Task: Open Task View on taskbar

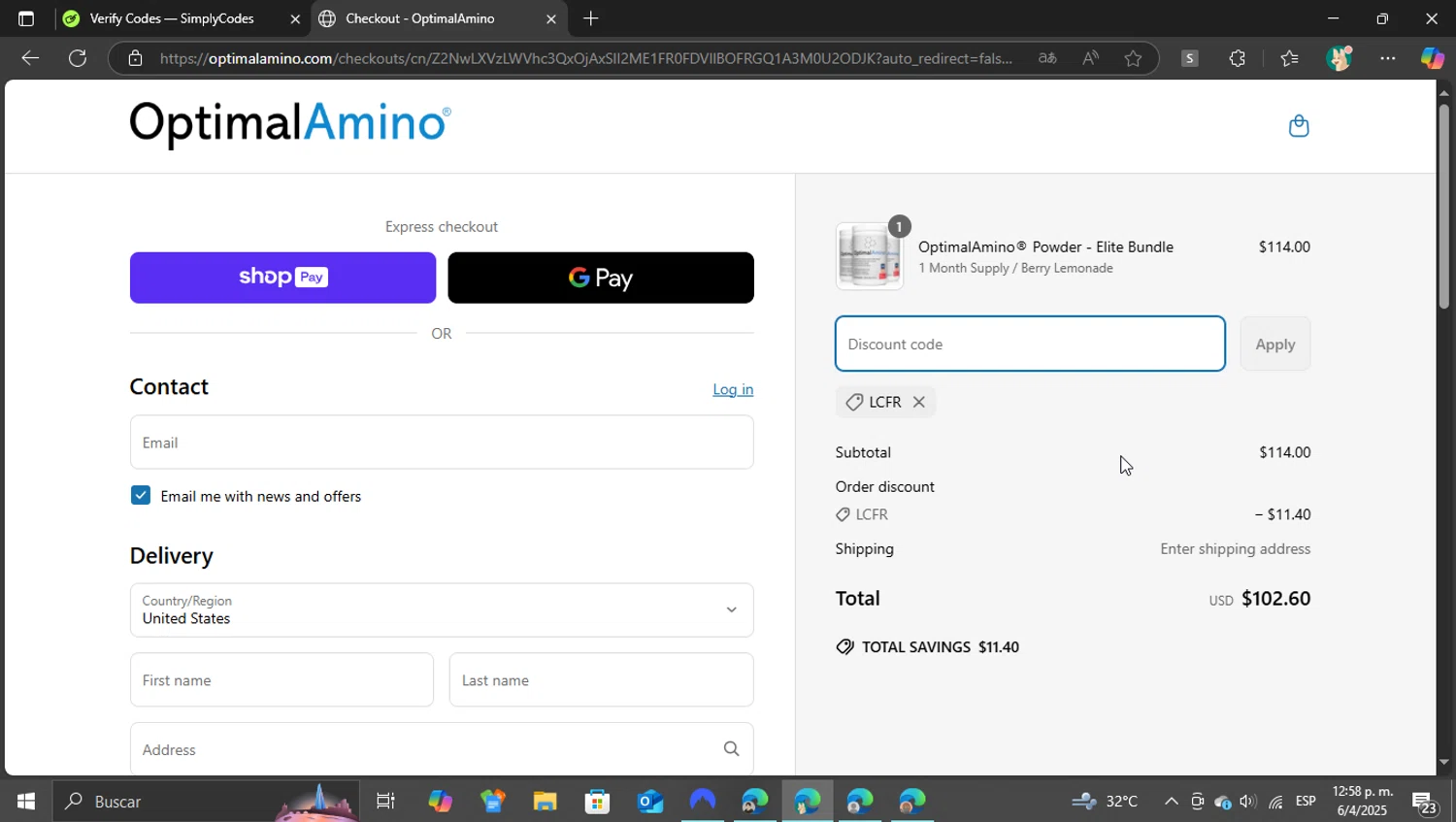Action: click(x=385, y=801)
